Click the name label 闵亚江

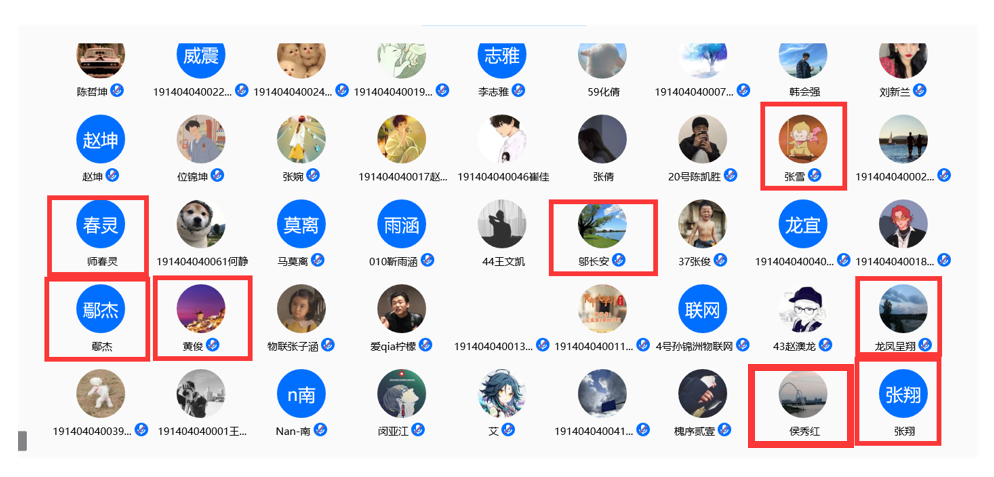click(394, 431)
